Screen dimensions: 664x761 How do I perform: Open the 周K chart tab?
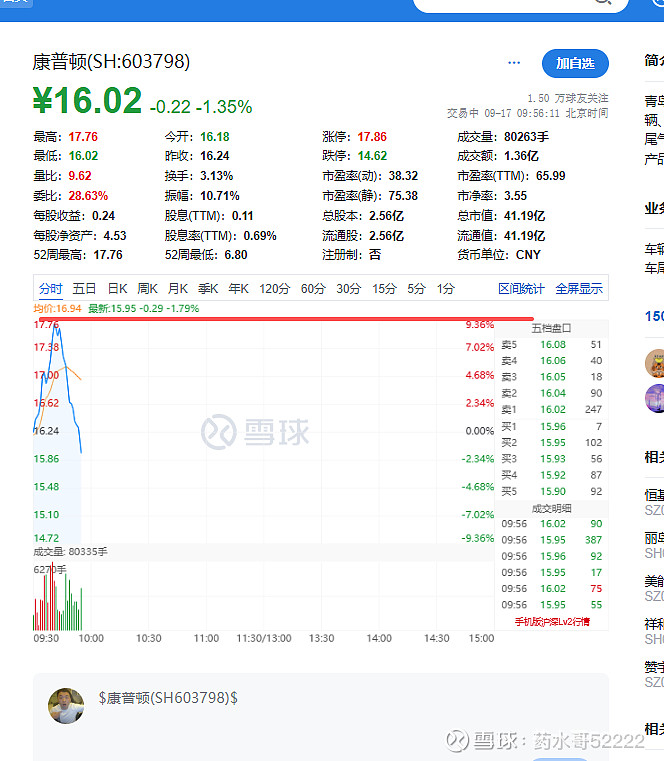coord(148,289)
